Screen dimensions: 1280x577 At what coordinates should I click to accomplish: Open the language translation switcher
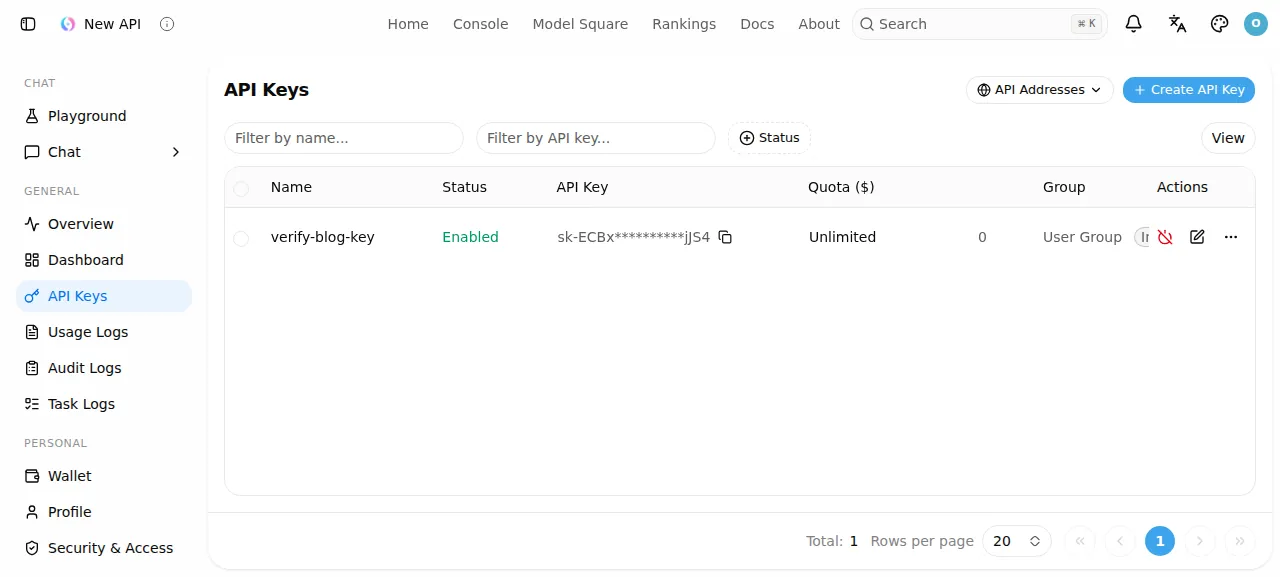1177,24
